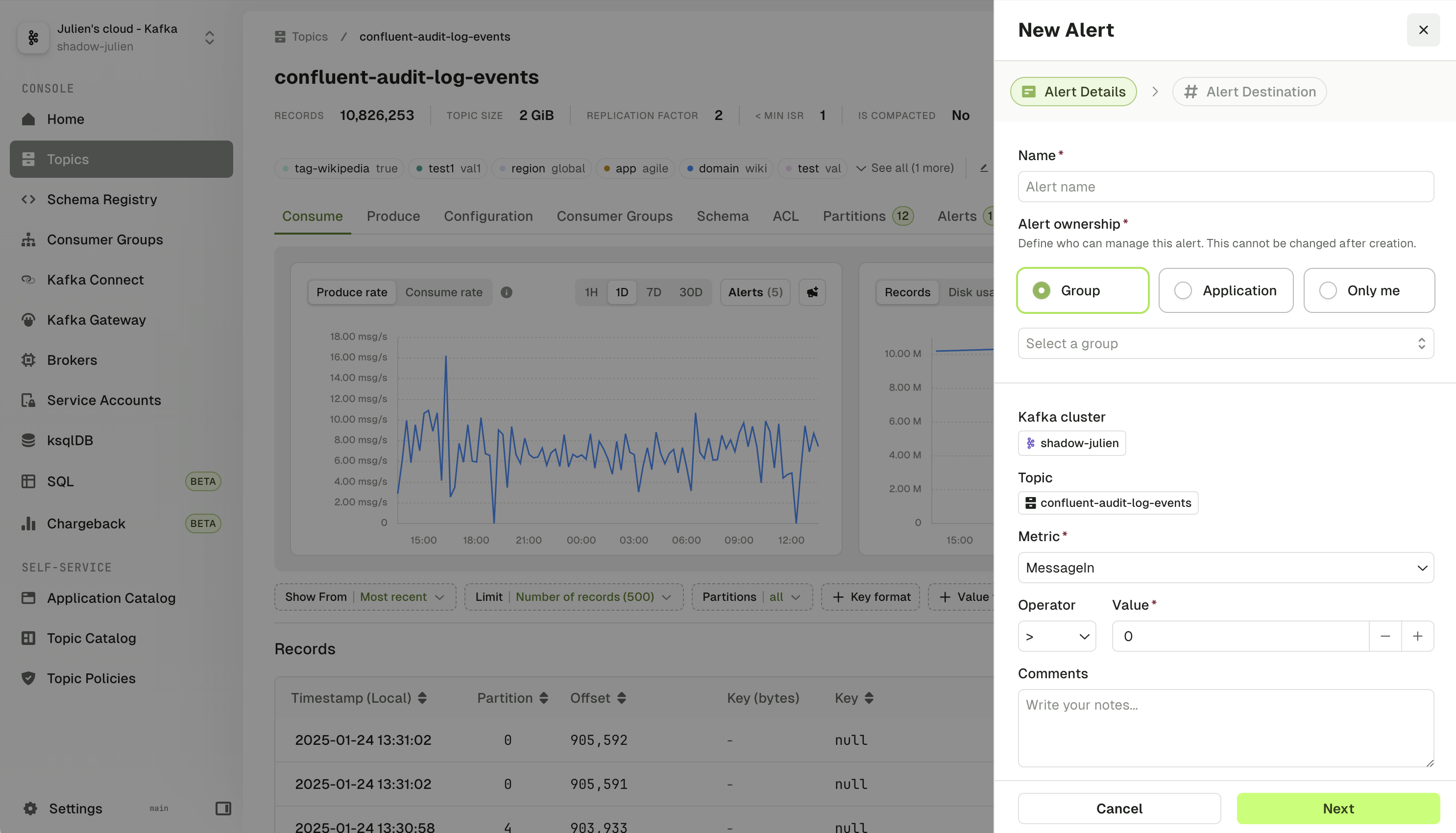
Task: Decrease the Value with minus button
Action: point(1385,636)
